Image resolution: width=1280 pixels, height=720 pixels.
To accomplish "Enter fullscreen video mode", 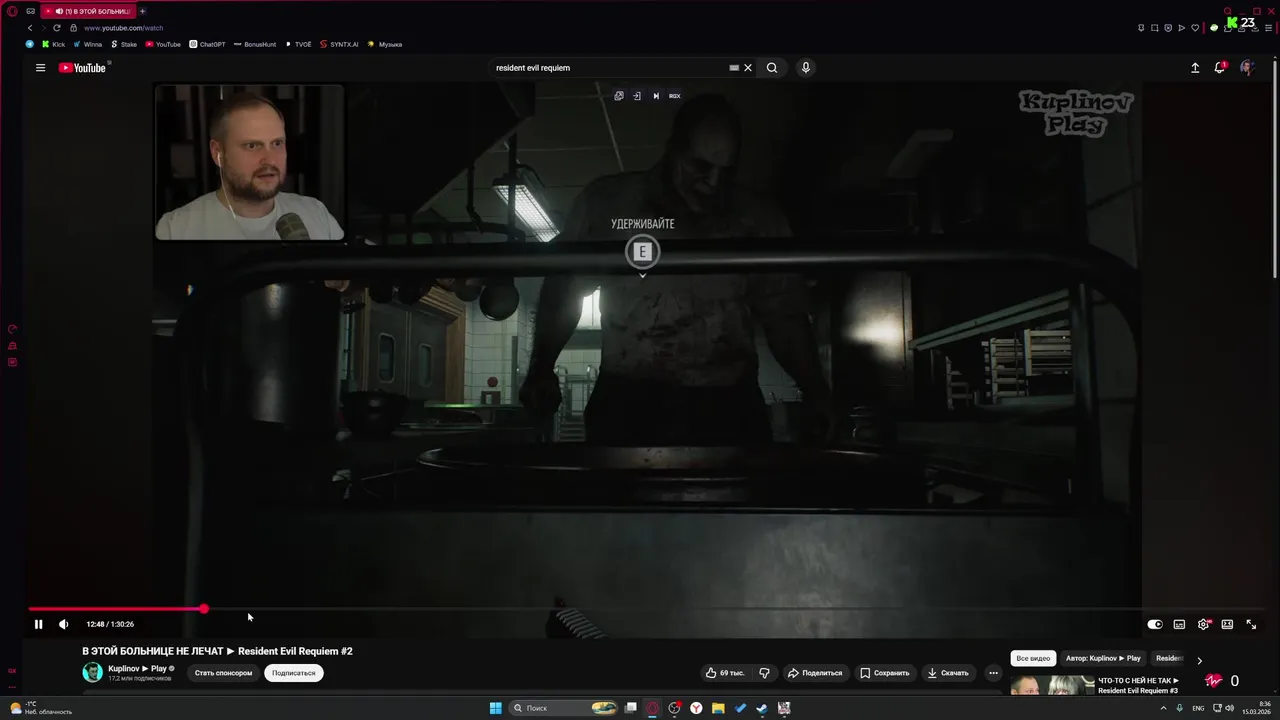I will [x=1251, y=624].
